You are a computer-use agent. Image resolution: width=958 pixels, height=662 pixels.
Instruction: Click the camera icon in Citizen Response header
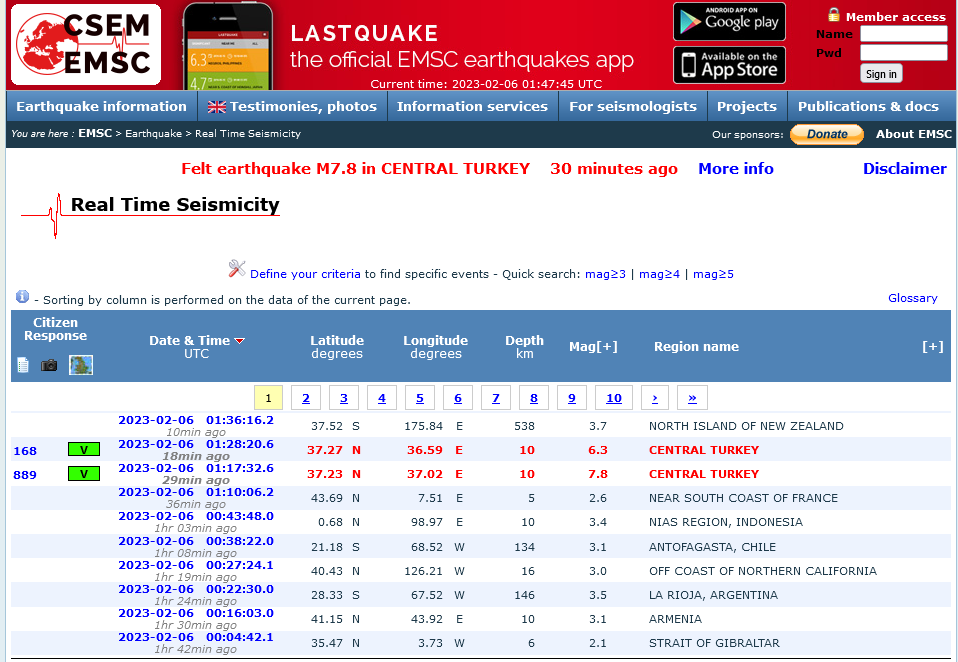pyautogui.click(x=49, y=365)
